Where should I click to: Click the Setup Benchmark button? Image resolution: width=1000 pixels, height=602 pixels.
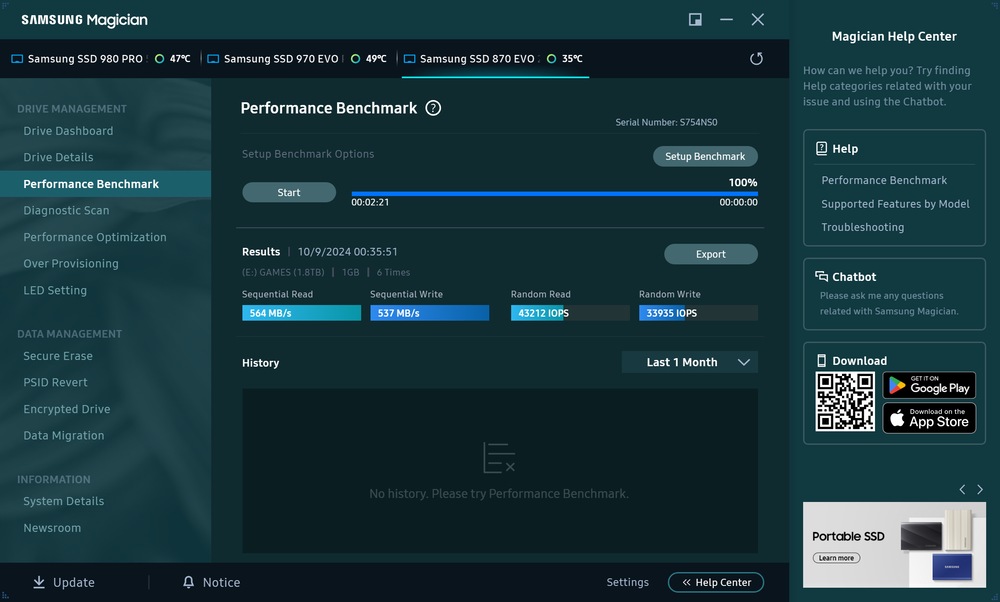[705, 156]
